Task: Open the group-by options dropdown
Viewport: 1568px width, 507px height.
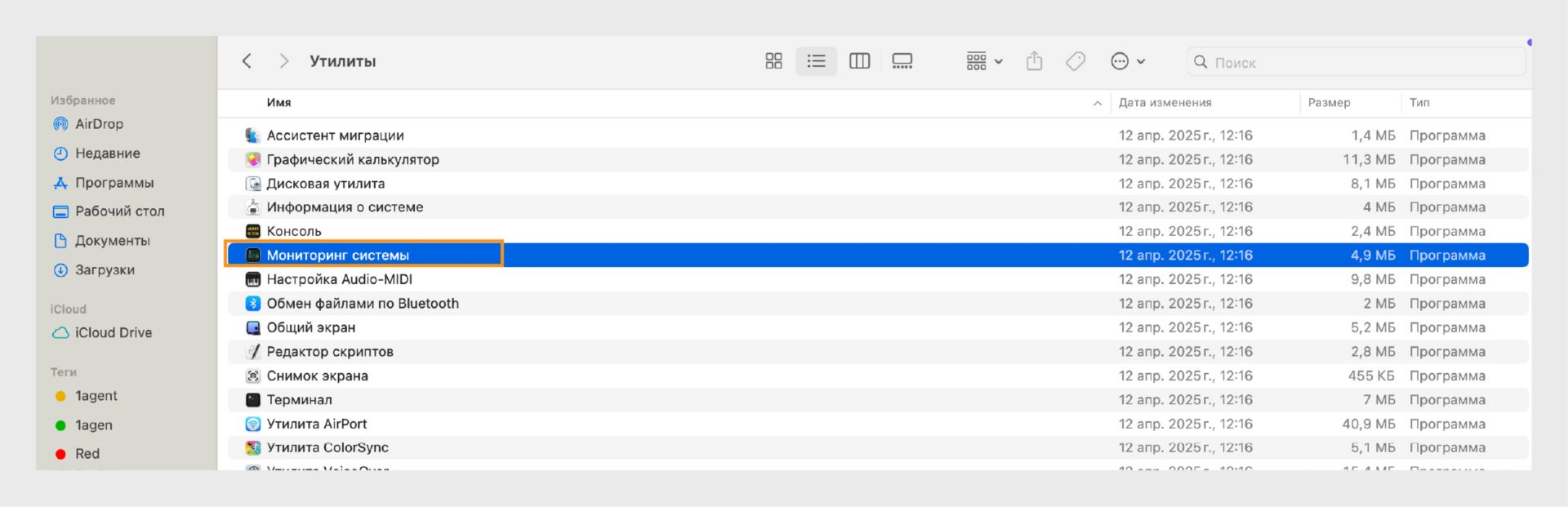Action: [x=984, y=61]
